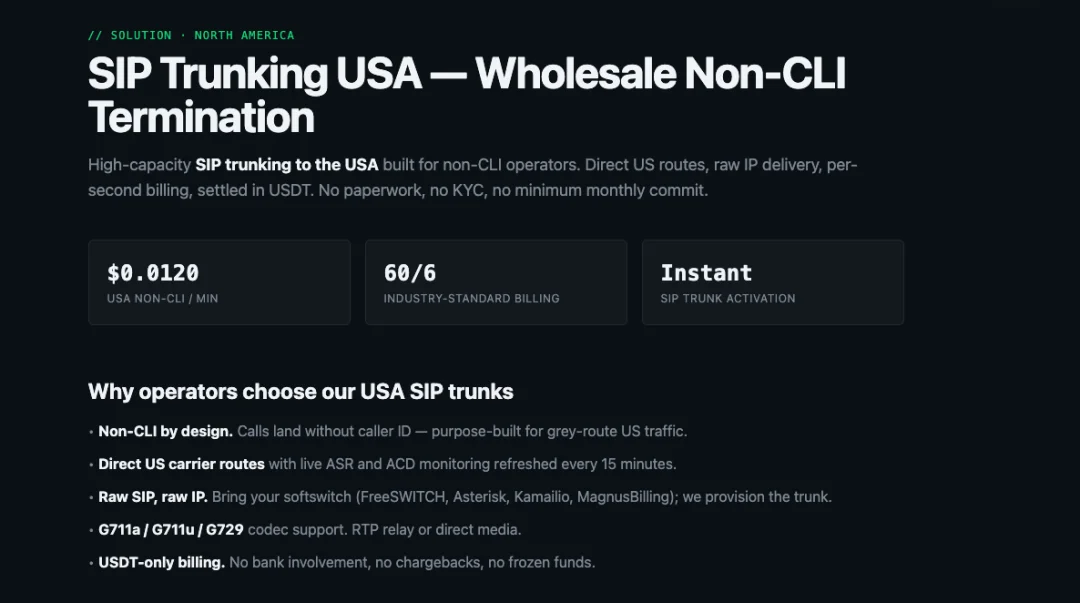Click the Instant activation value
Image resolution: width=1080 pixels, height=603 pixels.
706,273
